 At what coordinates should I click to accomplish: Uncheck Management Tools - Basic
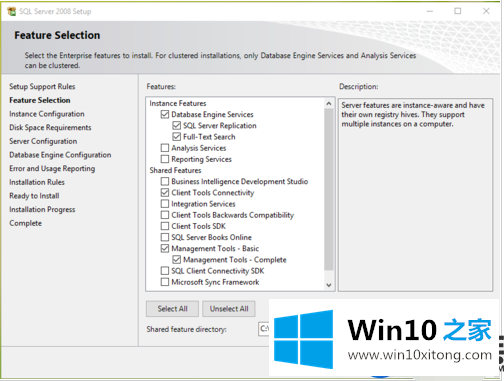pyautogui.click(x=165, y=249)
